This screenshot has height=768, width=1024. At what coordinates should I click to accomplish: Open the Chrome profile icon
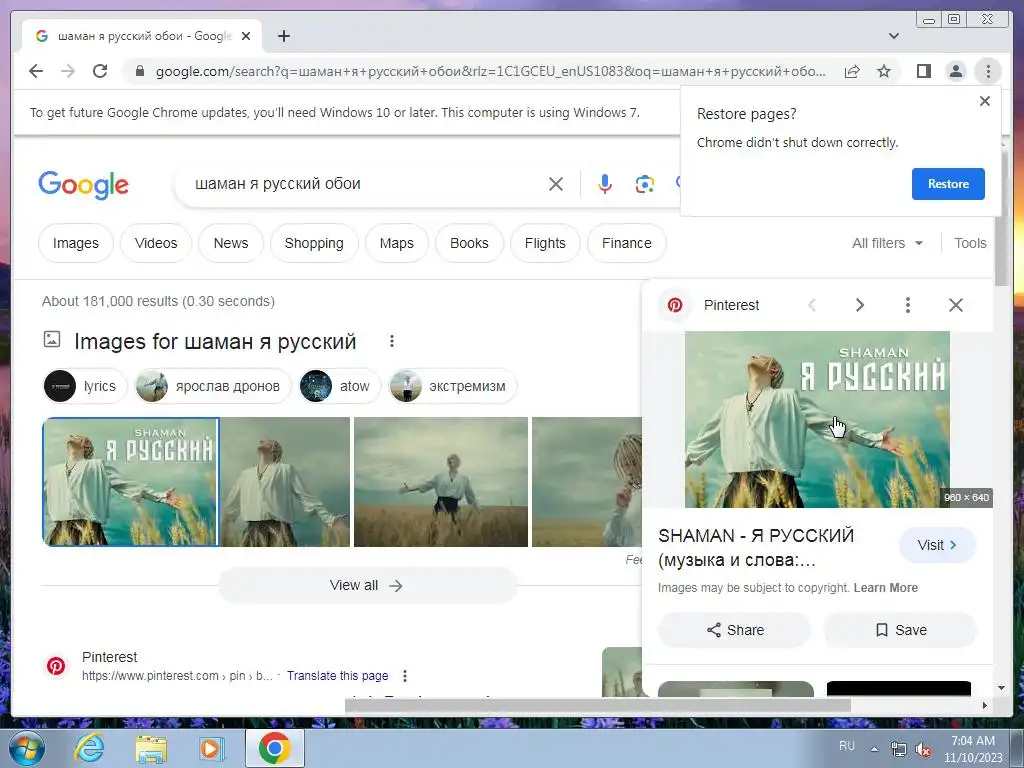coord(955,71)
